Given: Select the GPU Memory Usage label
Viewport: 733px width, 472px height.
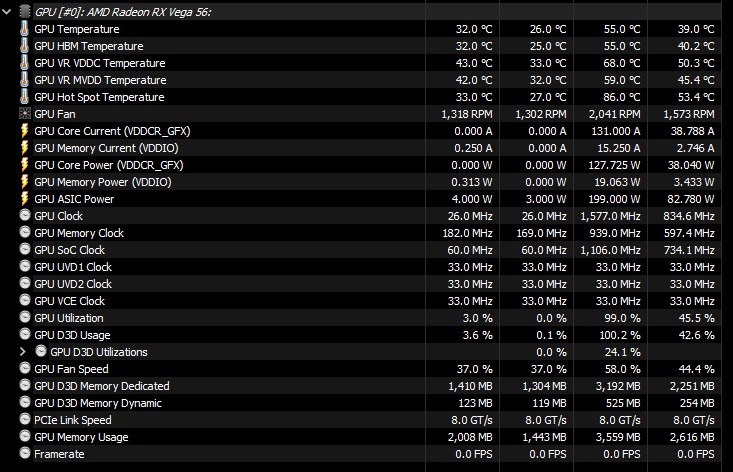Looking at the screenshot, I should 81,437.
